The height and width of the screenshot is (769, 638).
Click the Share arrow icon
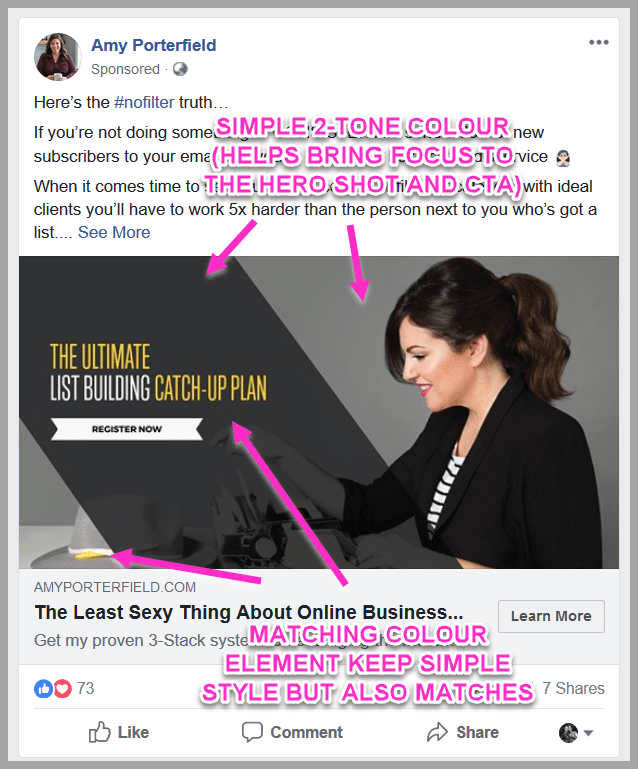point(437,732)
